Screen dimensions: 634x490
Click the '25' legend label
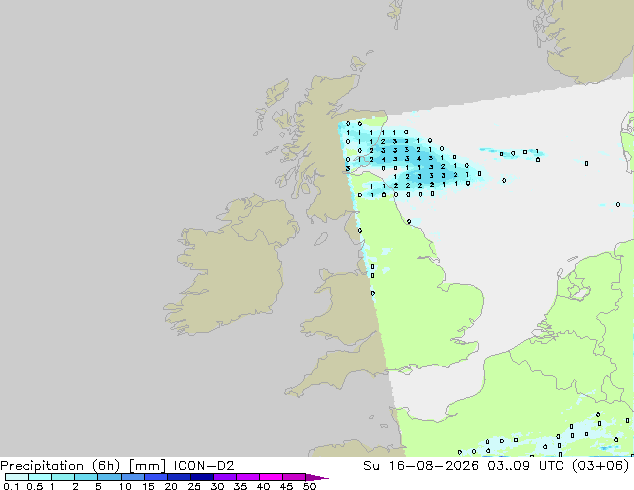click(x=194, y=486)
